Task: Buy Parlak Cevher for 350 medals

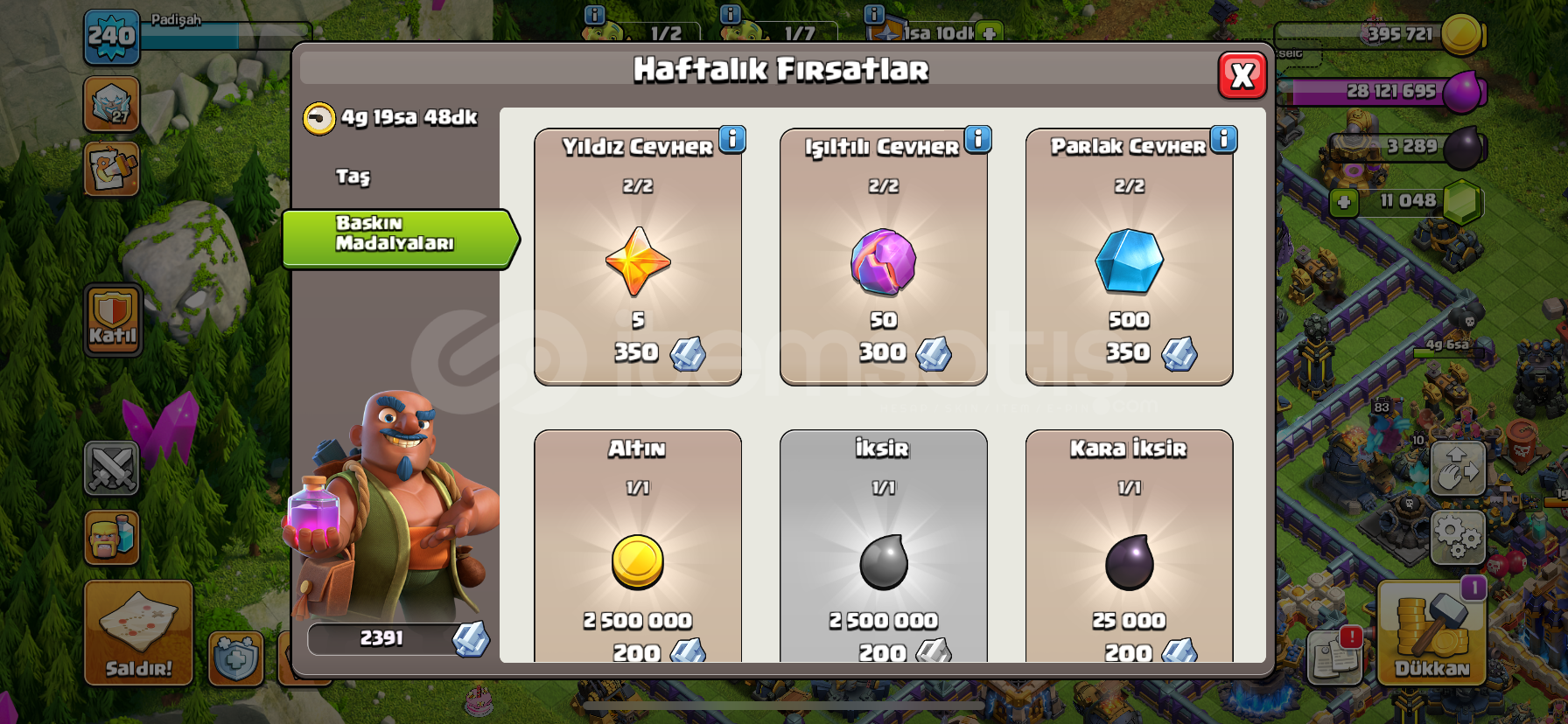Action: coord(1129,257)
